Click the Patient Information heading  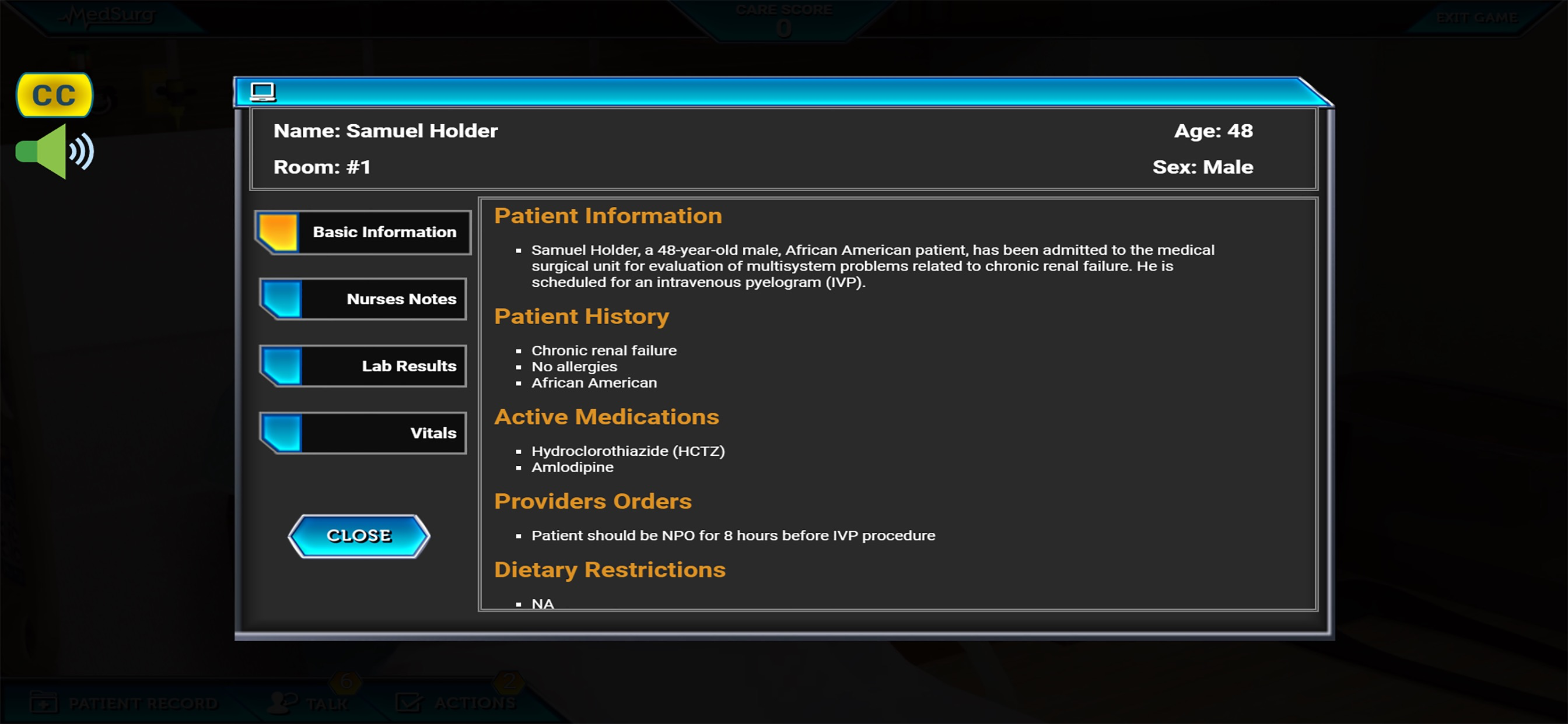[607, 216]
